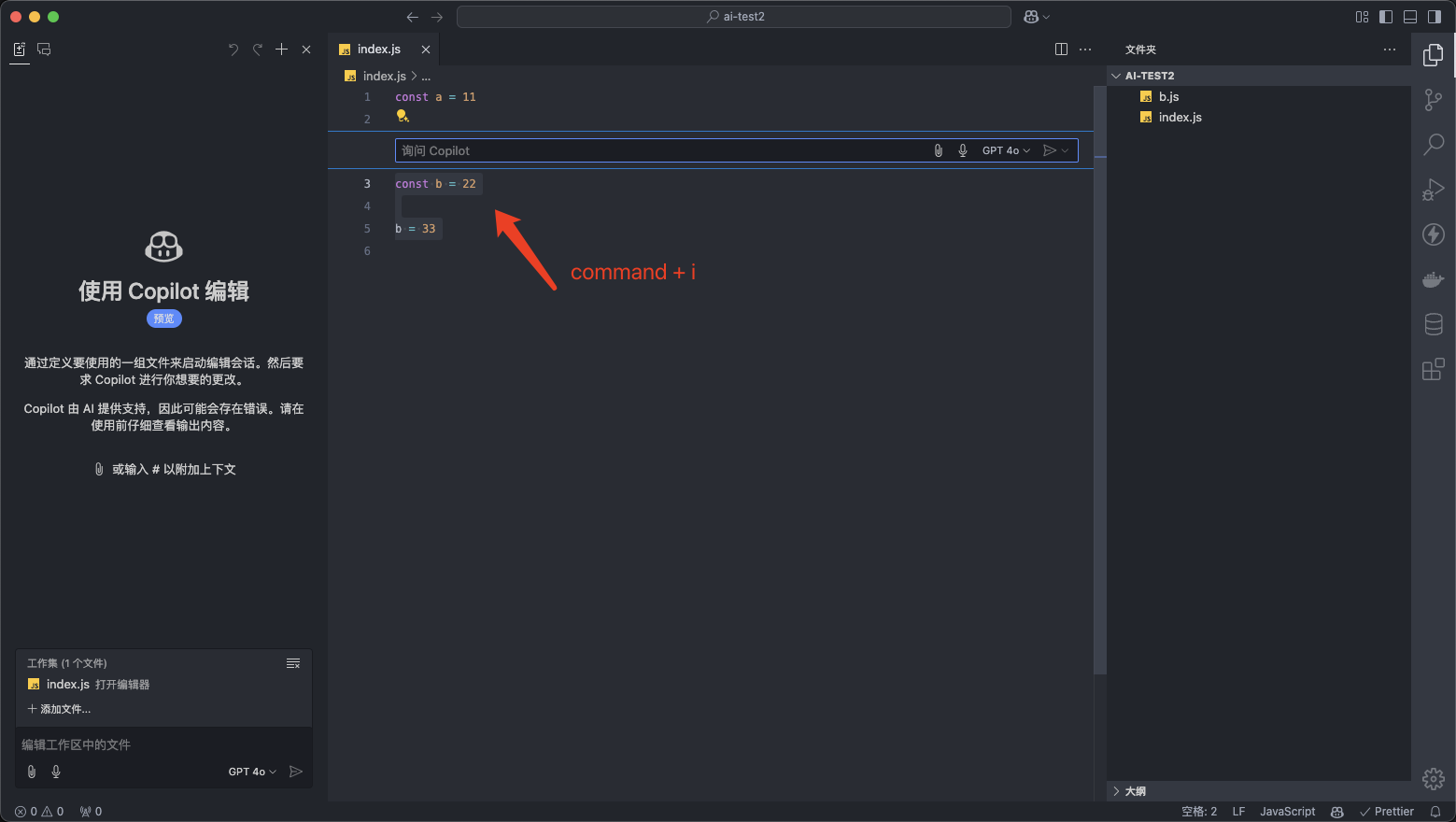Send the inline Copilot chat request
Screen dimensions: 1456x822
coord(1050,150)
